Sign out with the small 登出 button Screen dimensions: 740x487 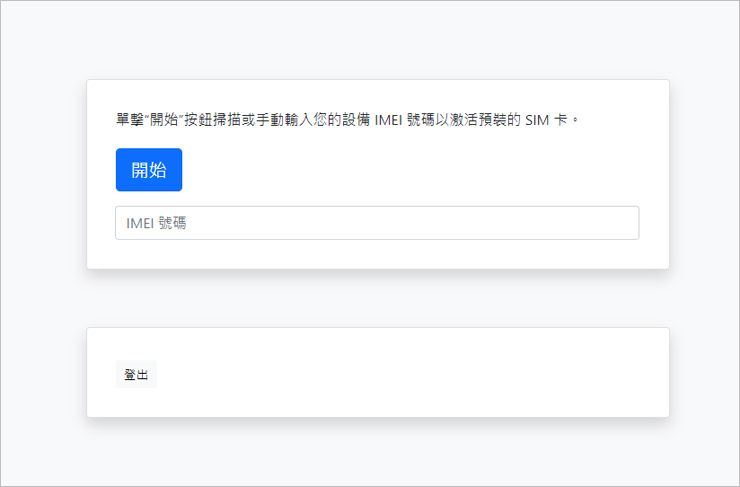tap(136, 374)
